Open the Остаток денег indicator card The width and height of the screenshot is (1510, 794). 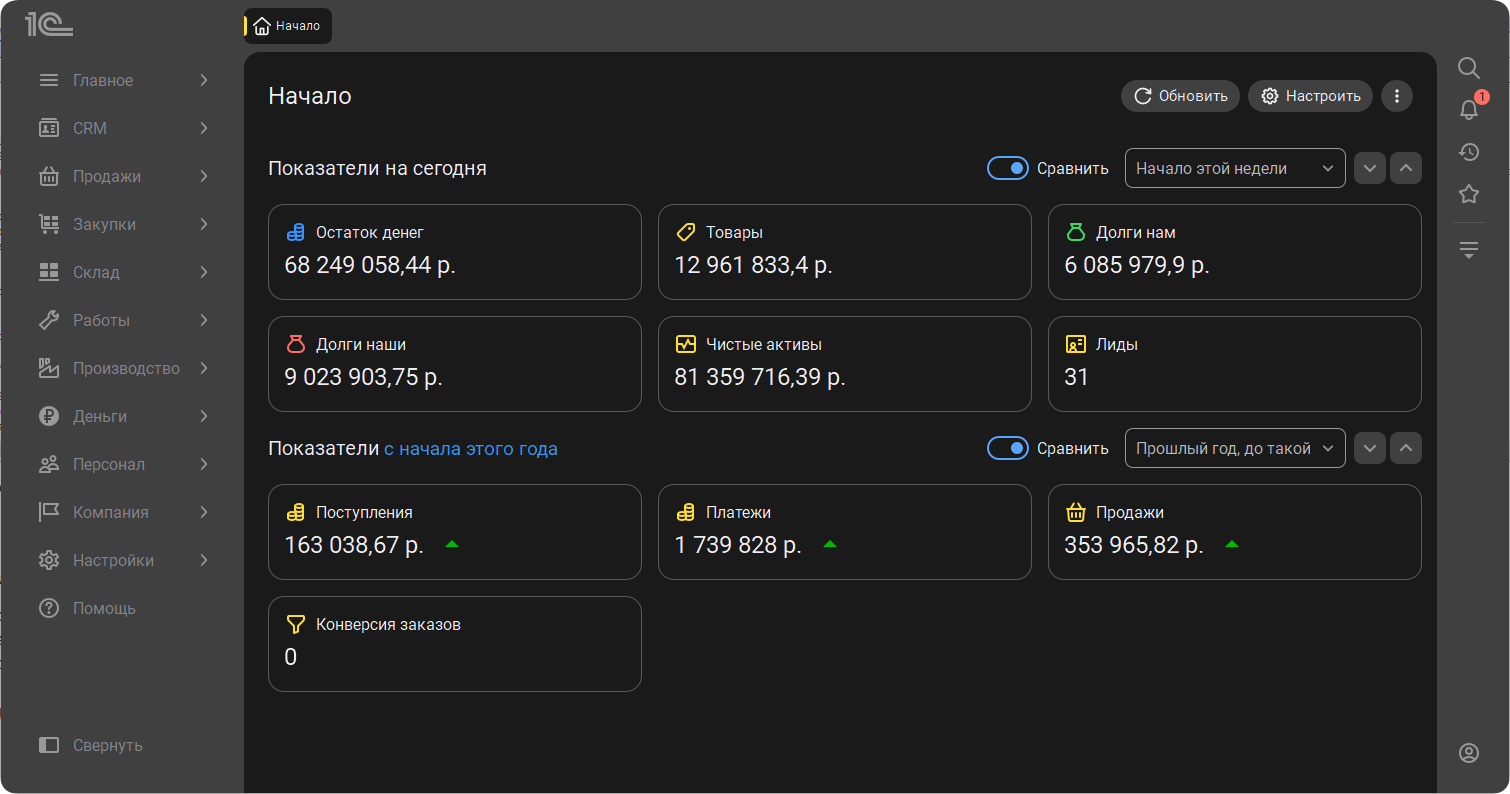pos(454,251)
